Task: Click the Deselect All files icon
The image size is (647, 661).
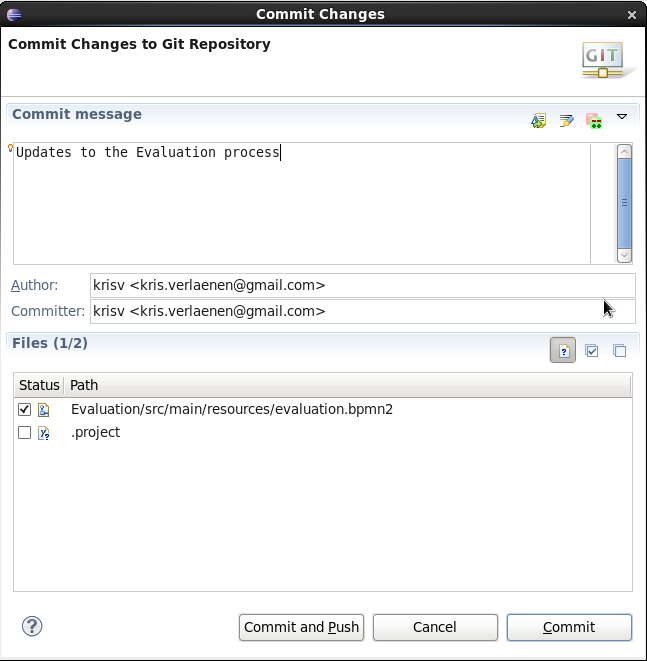Action: pos(620,351)
